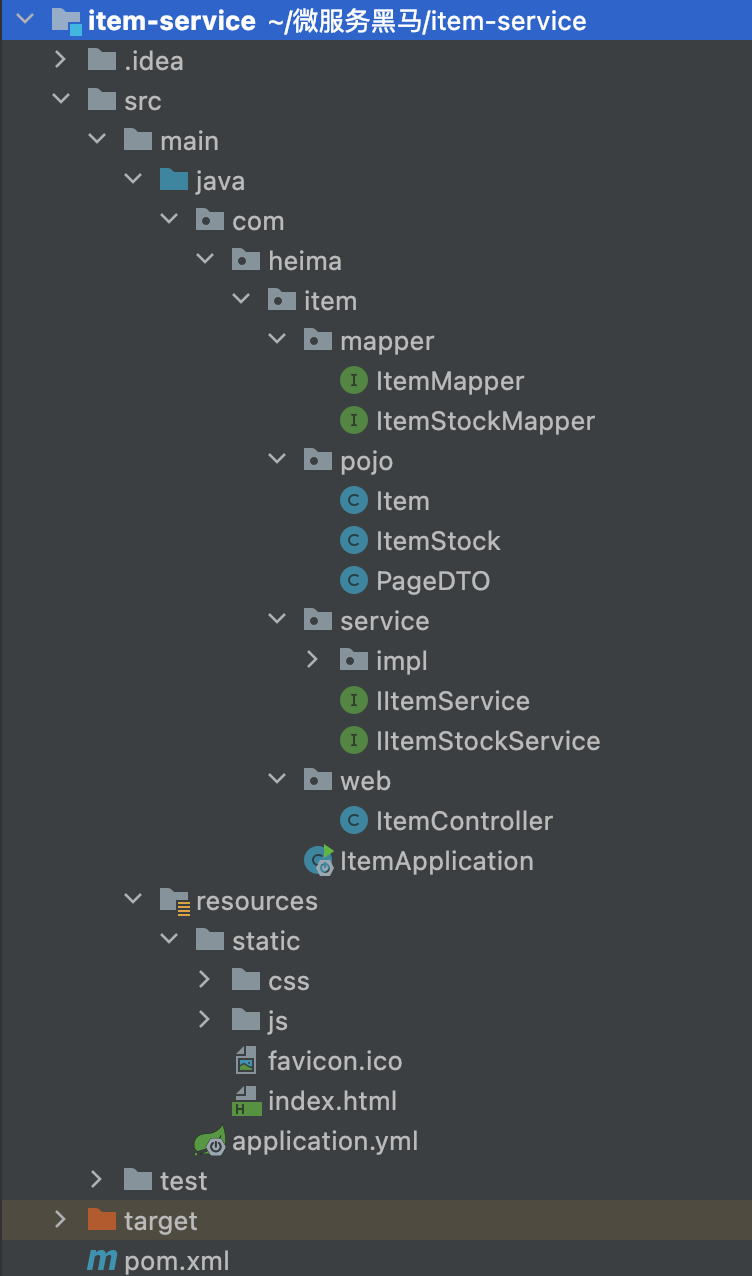Select the PageDTO class
752x1276 pixels.
[x=415, y=581]
